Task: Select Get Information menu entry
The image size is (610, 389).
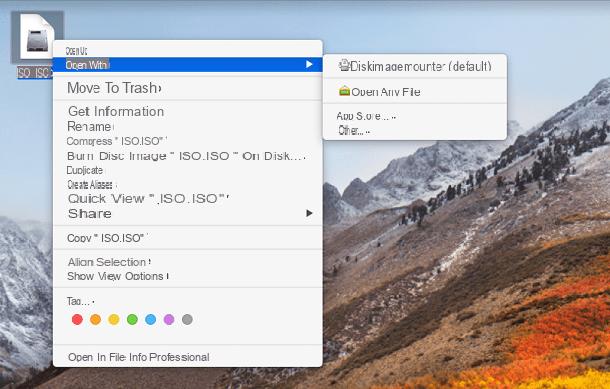Action: click(x=188, y=111)
